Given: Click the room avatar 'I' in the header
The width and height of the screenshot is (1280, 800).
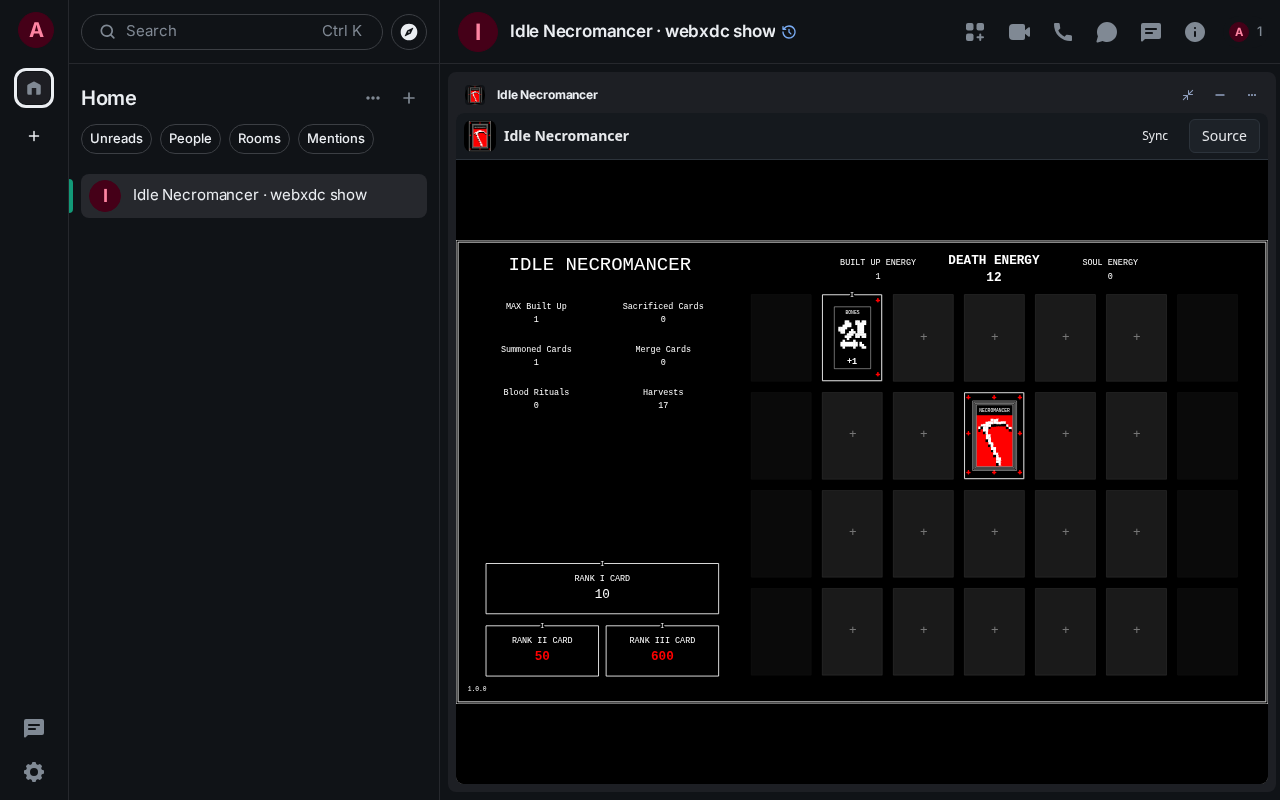Looking at the screenshot, I should tap(478, 32).
